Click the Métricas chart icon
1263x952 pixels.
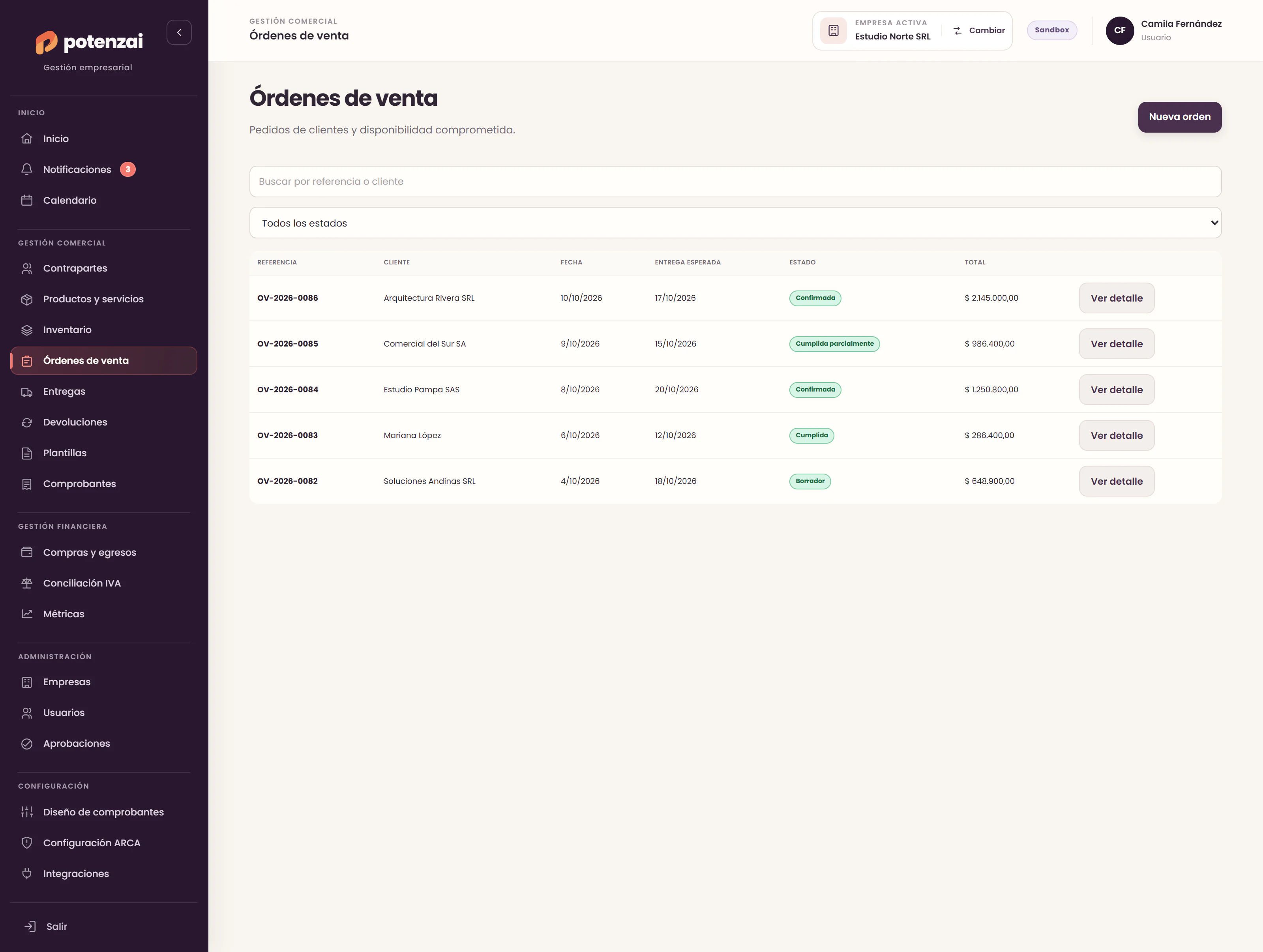tap(27, 614)
